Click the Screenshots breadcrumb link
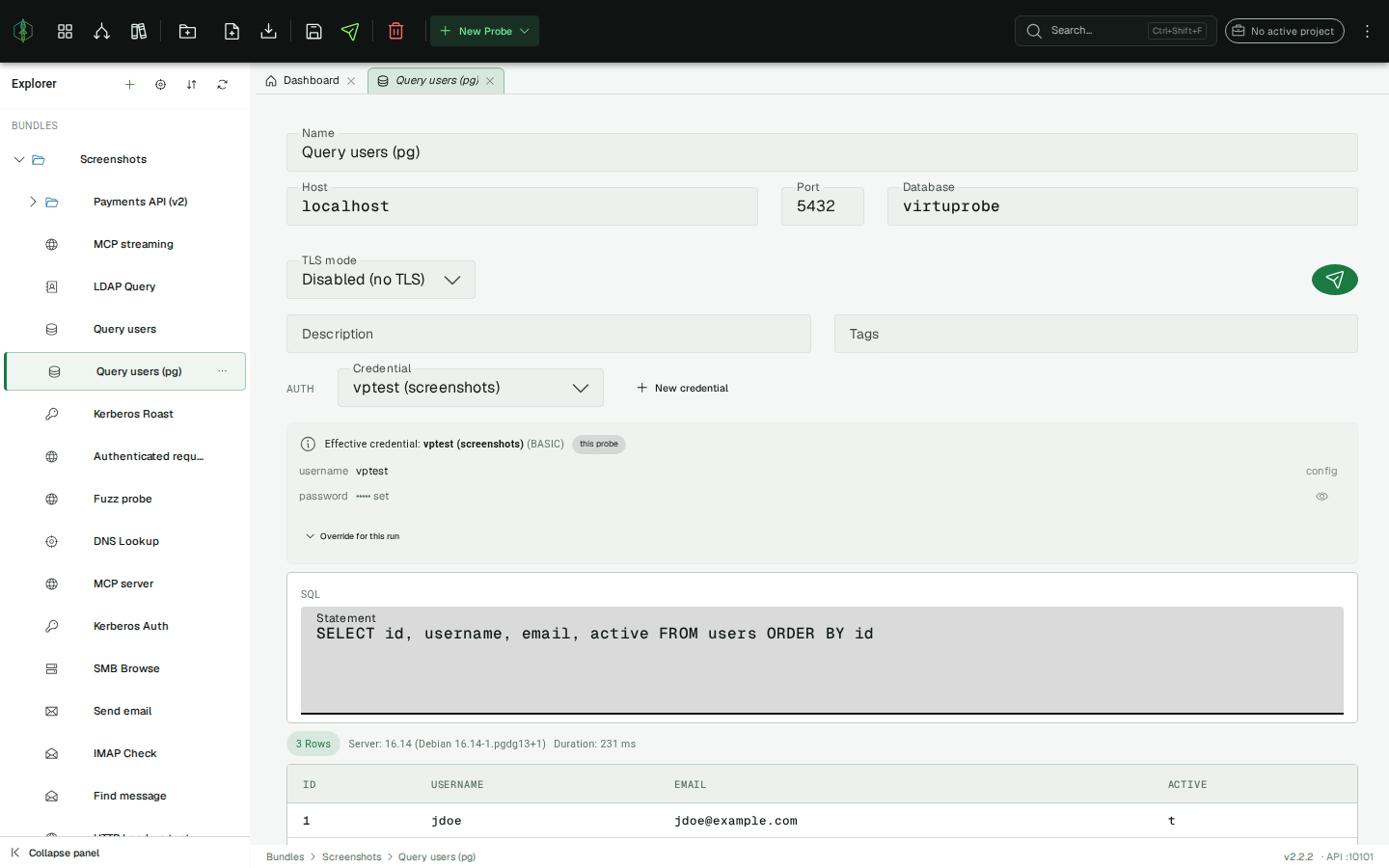The width and height of the screenshot is (1389, 868). click(351, 856)
